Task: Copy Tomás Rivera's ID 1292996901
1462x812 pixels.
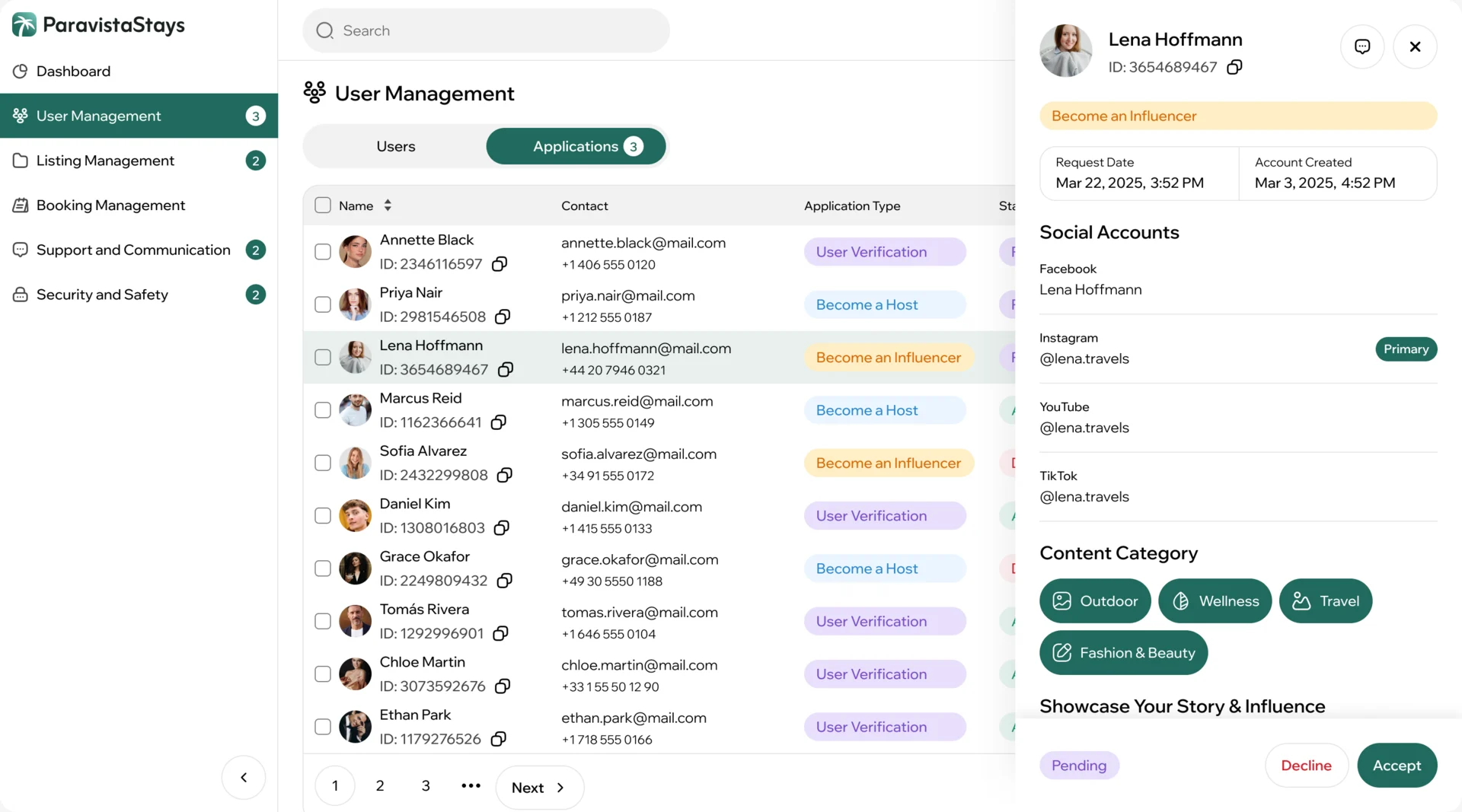Action: click(501, 633)
